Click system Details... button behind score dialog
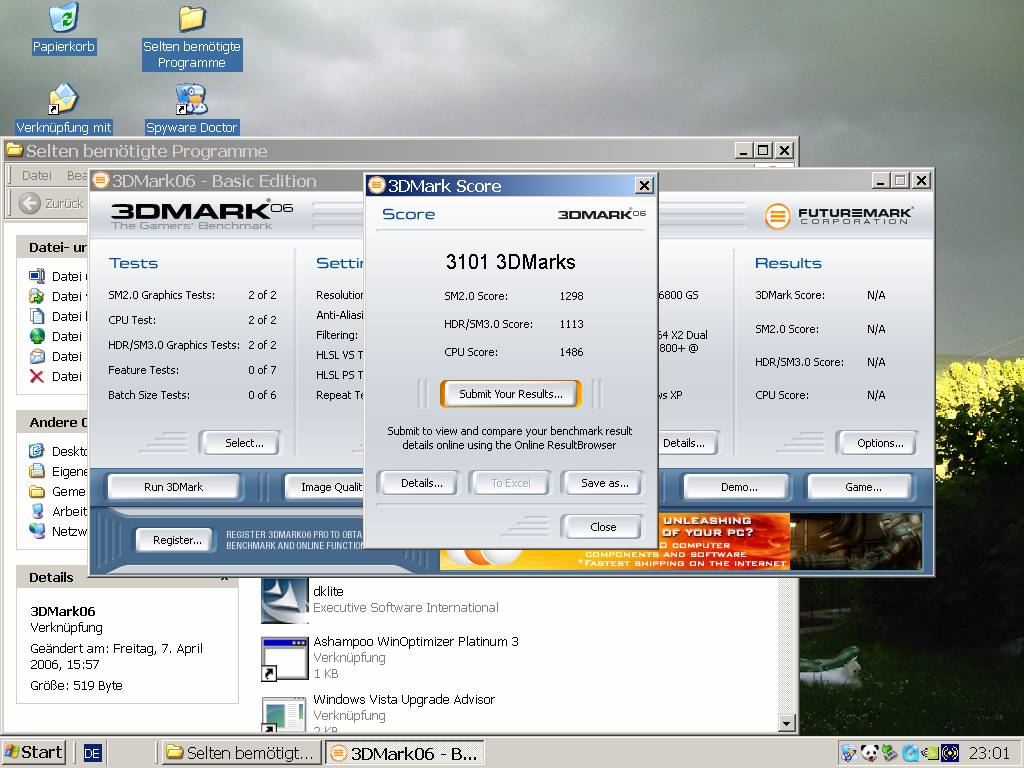 point(687,443)
